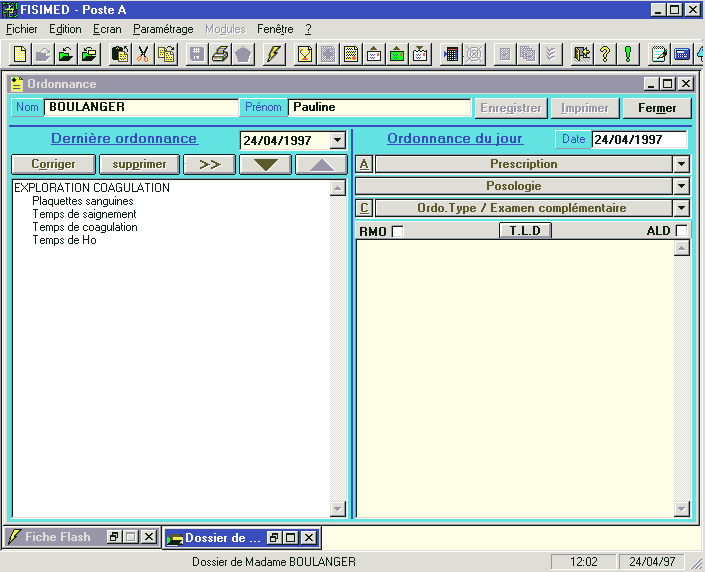This screenshot has height=572, width=705.
Task: Click the grayed stacked pages icon
Action: tap(528, 54)
